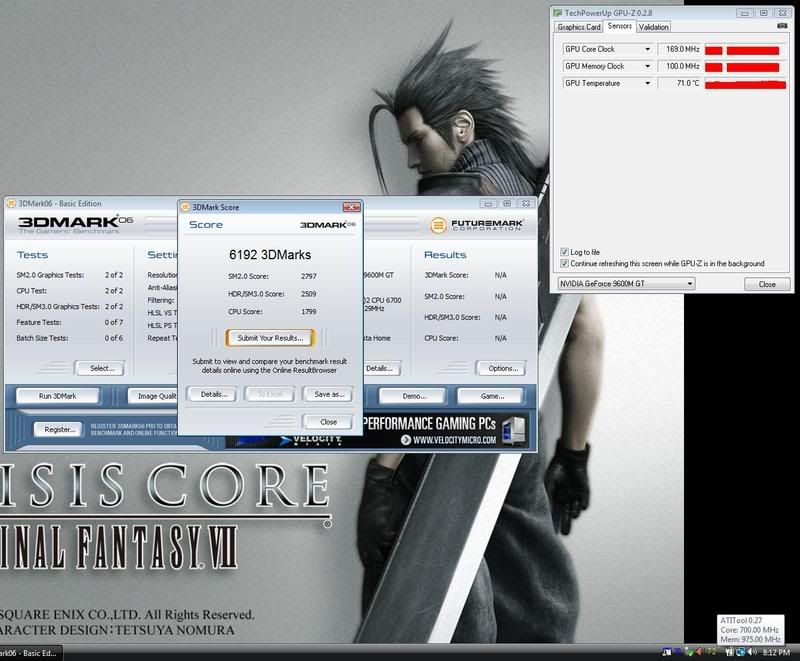Click the Options button under Results
The image size is (800, 661).
[x=503, y=368]
